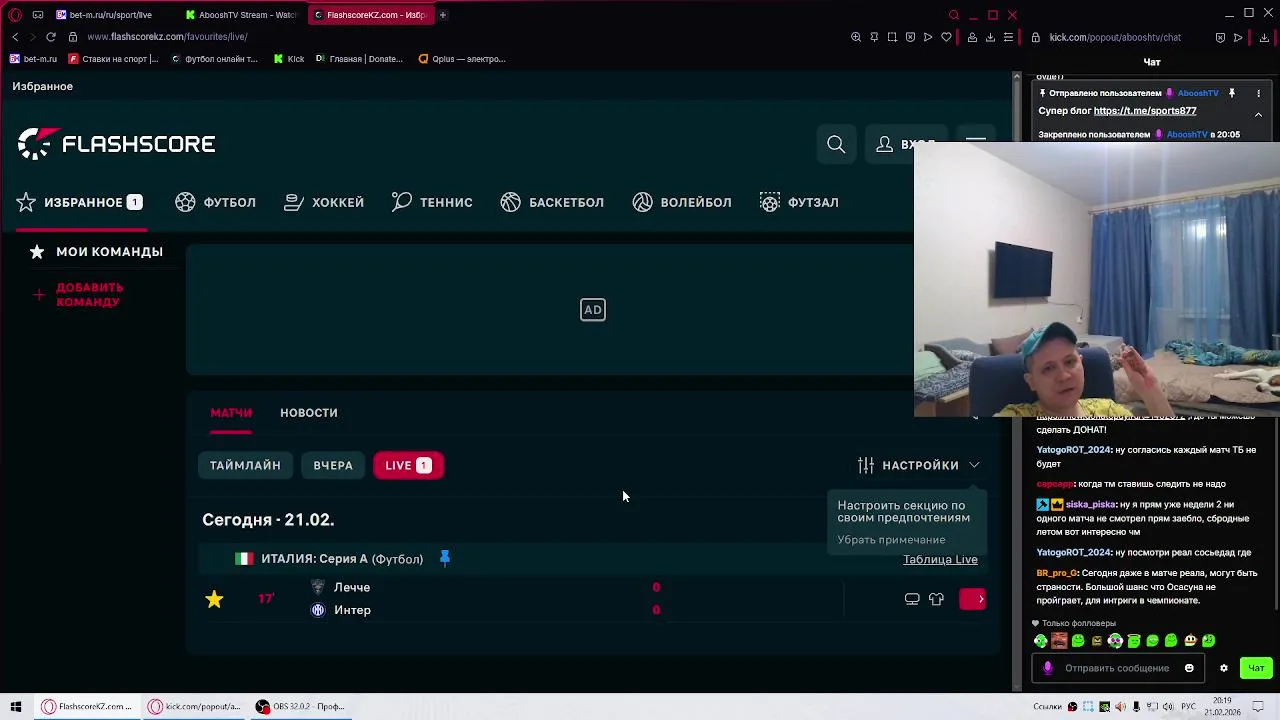Screen dimensions: 1280x720
Task: Click the Opera menu icon
Action: pos(15,15)
